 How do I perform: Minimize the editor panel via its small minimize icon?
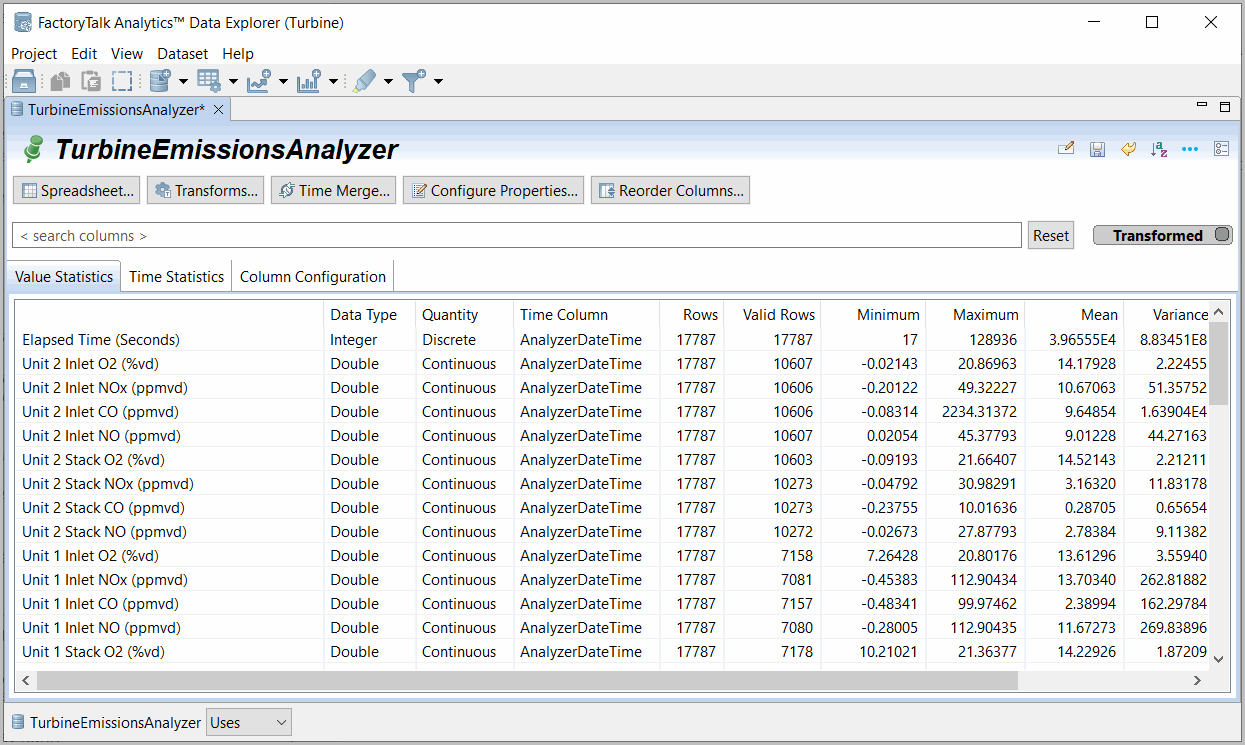point(1202,105)
